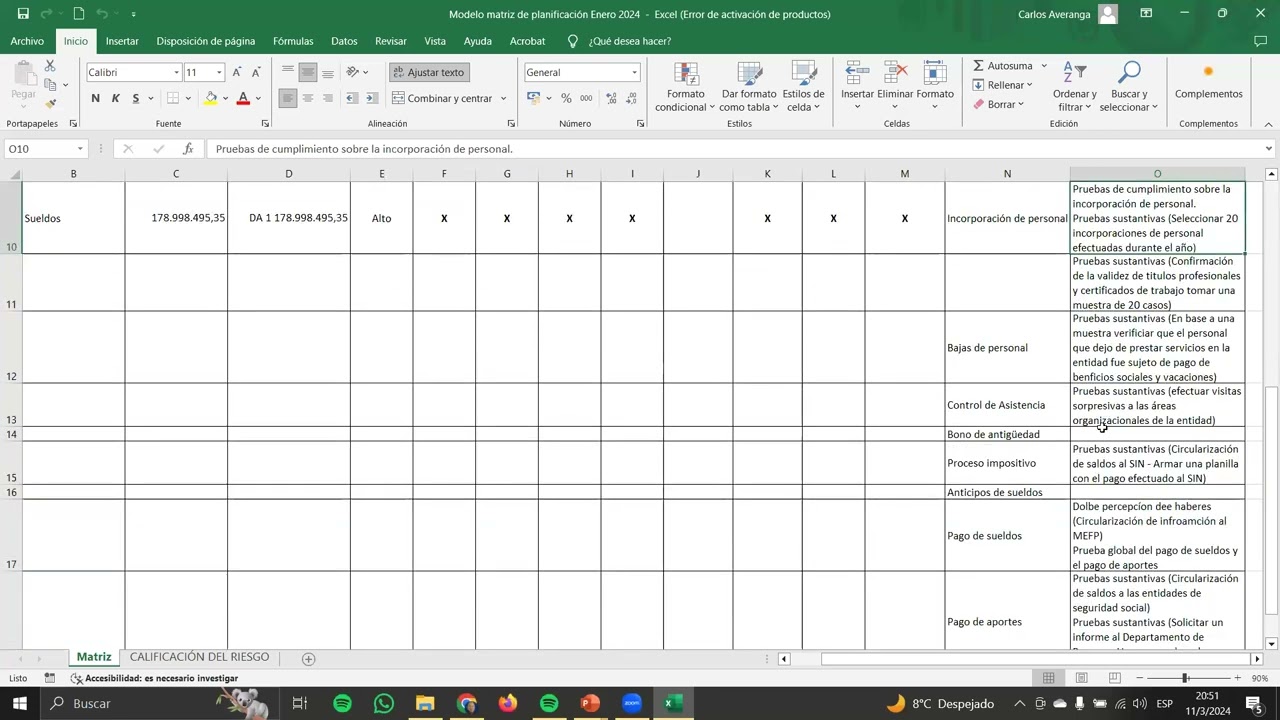Expand the Name Box dropdown arrow
The height and width of the screenshot is (720, 1280).
80,149
